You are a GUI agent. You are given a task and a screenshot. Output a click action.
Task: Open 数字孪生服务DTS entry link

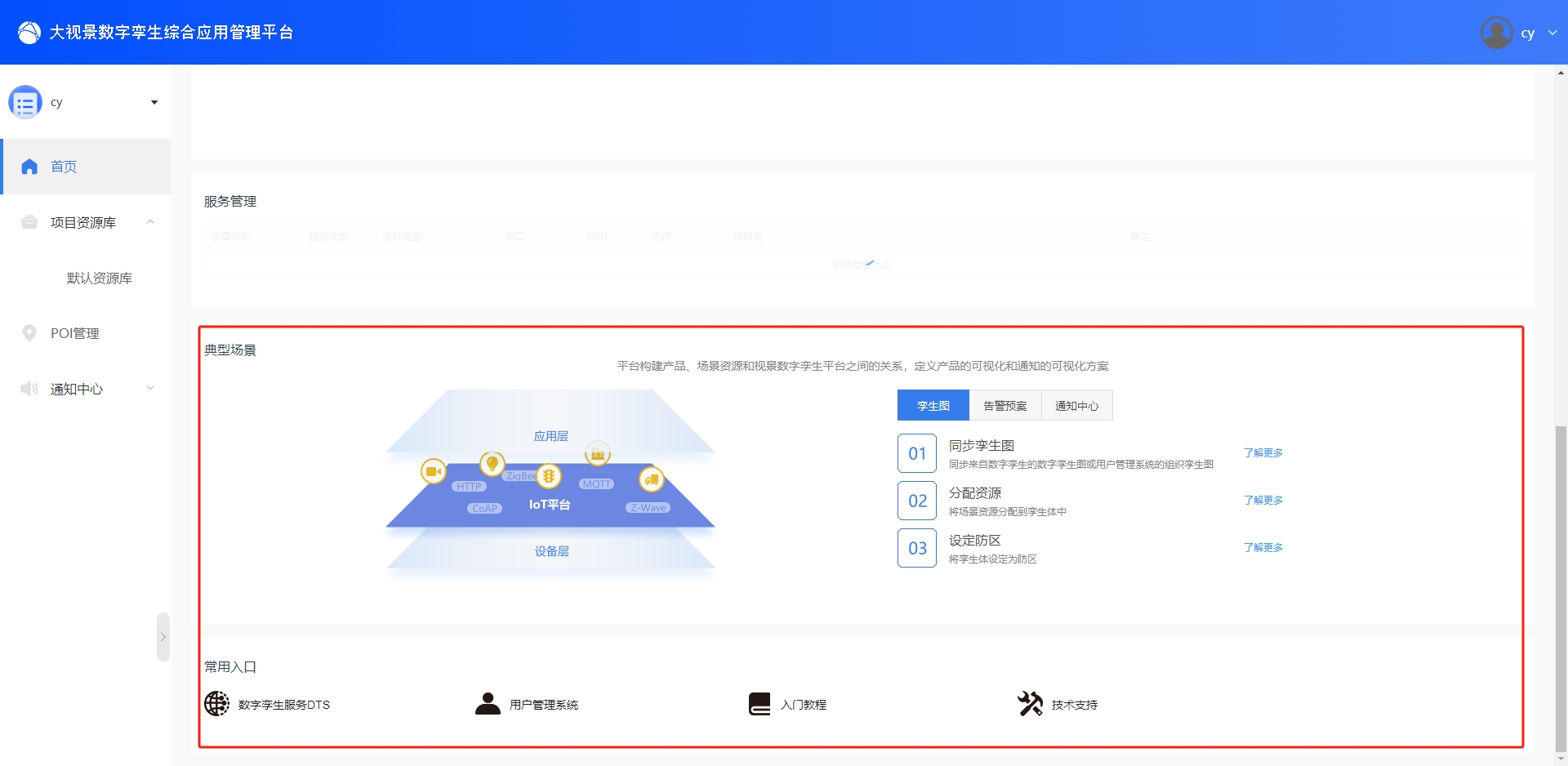coord(284,705)
